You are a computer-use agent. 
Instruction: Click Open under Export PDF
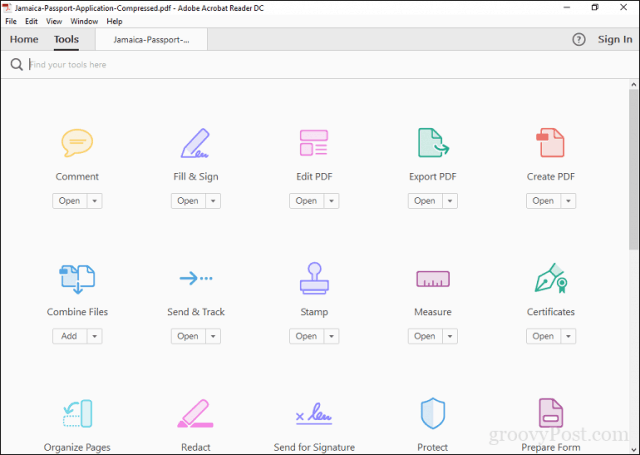coord(424,201)
